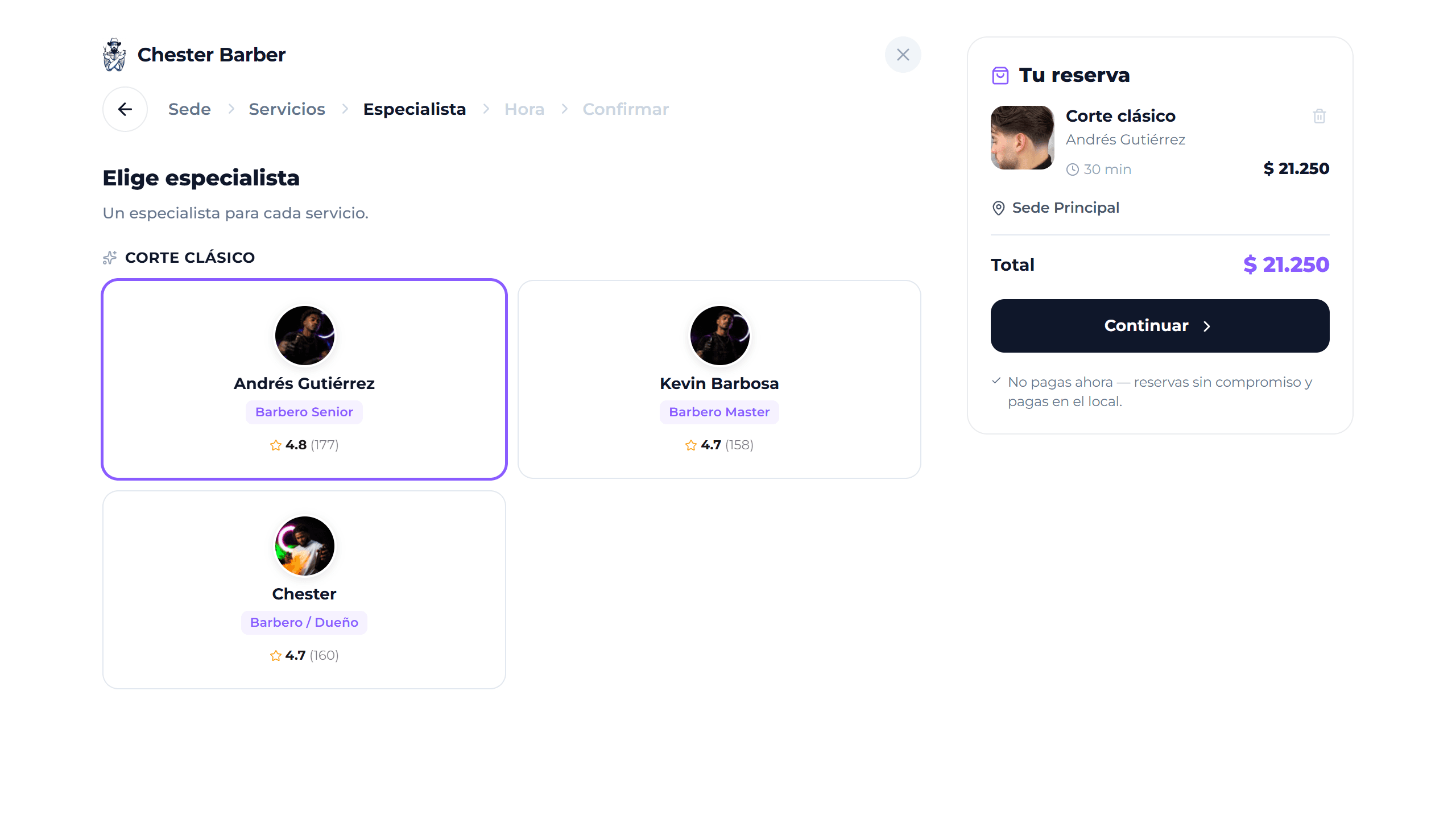Close the booking dialog with X

903,55
